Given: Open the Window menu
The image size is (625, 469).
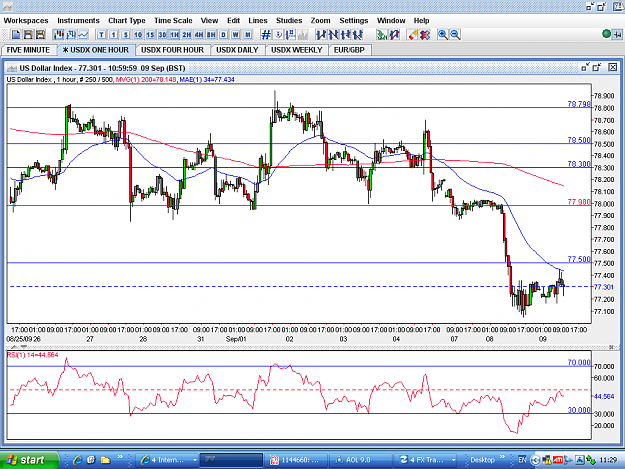Looking at the screenshot, I should coord(391,20).
